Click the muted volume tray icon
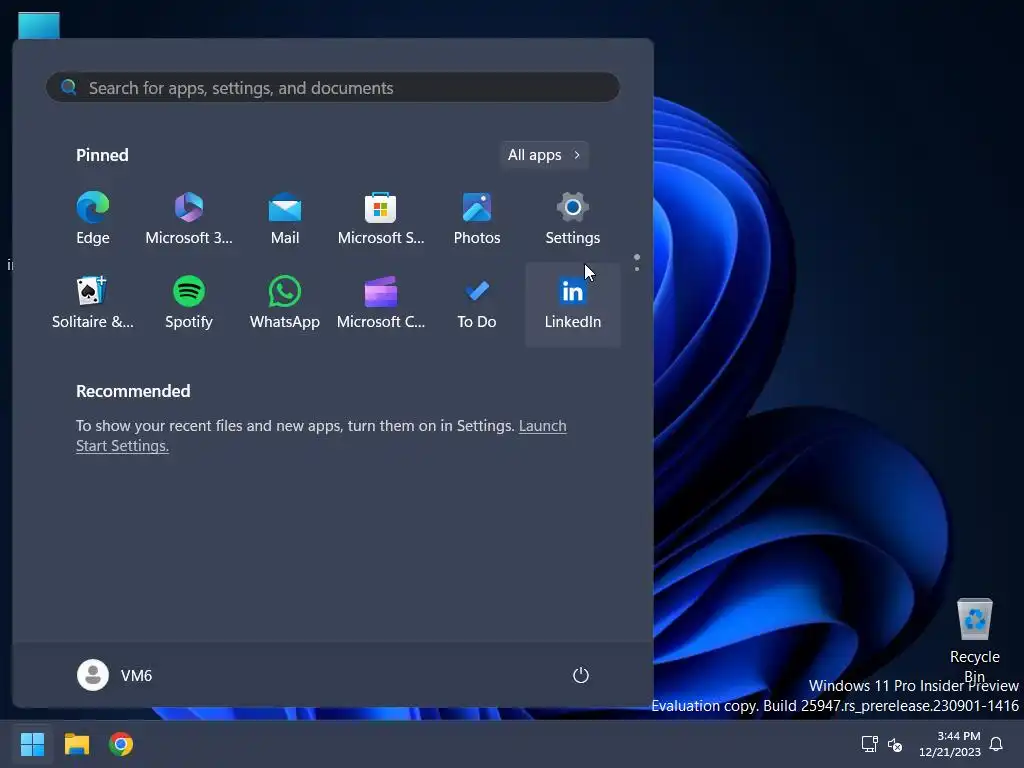Screen dimensions: 1024x768 (895, 744)
